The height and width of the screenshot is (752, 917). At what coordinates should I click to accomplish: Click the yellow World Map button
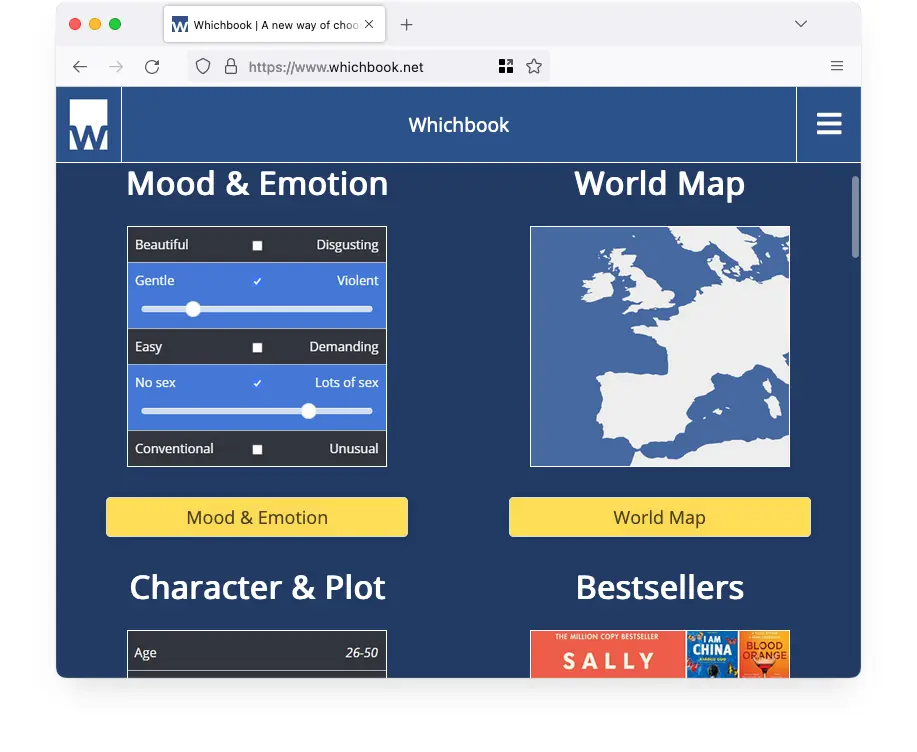point(660,517)
